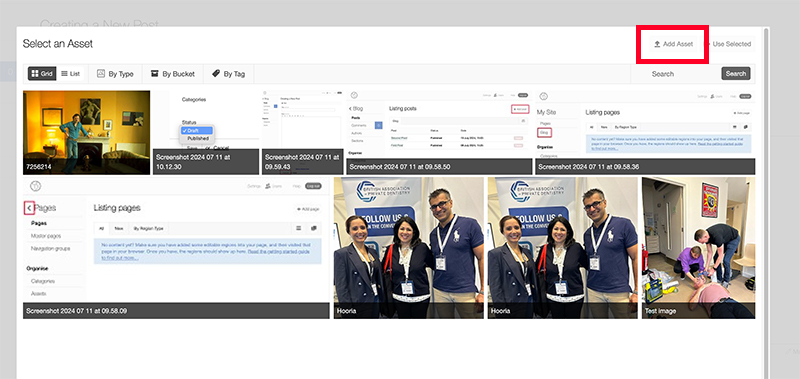Viewport: 800px width, 379px height.
Task: Select the 7256214 photo thumbnail
Action: click(87, 133)
